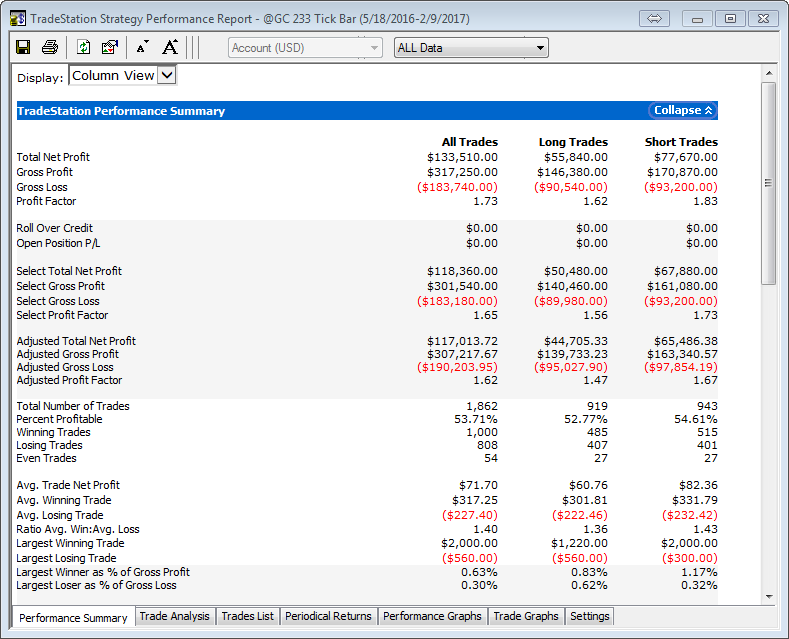
Task: Click the Ratio Avg. Win:Avg. Loss label
Action: coord(77,529)
